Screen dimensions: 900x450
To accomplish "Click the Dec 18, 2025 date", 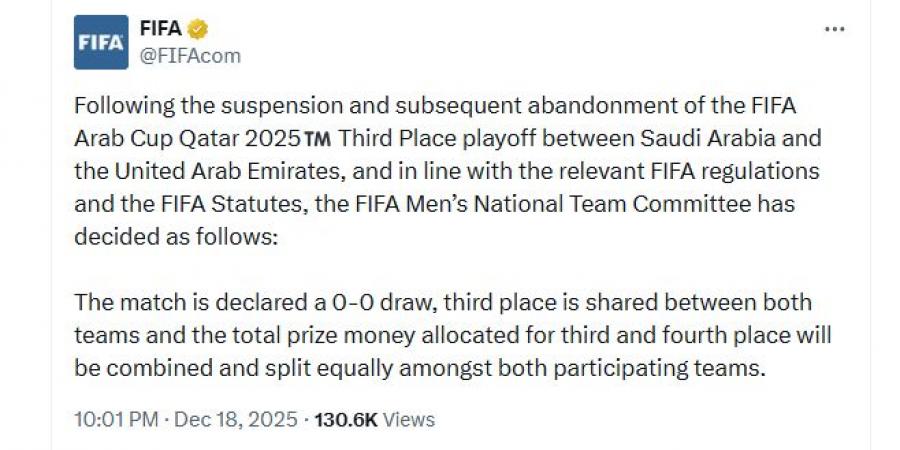I will click(x=236, y=420).
